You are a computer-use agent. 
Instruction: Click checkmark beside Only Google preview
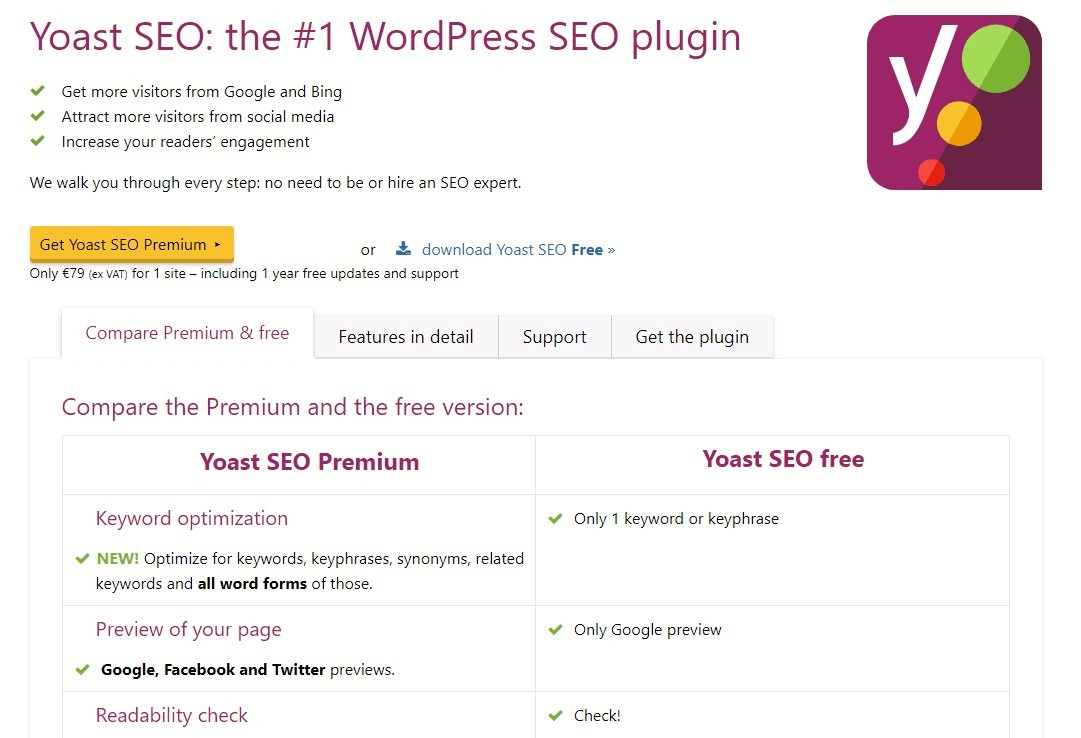click(555, 630)
